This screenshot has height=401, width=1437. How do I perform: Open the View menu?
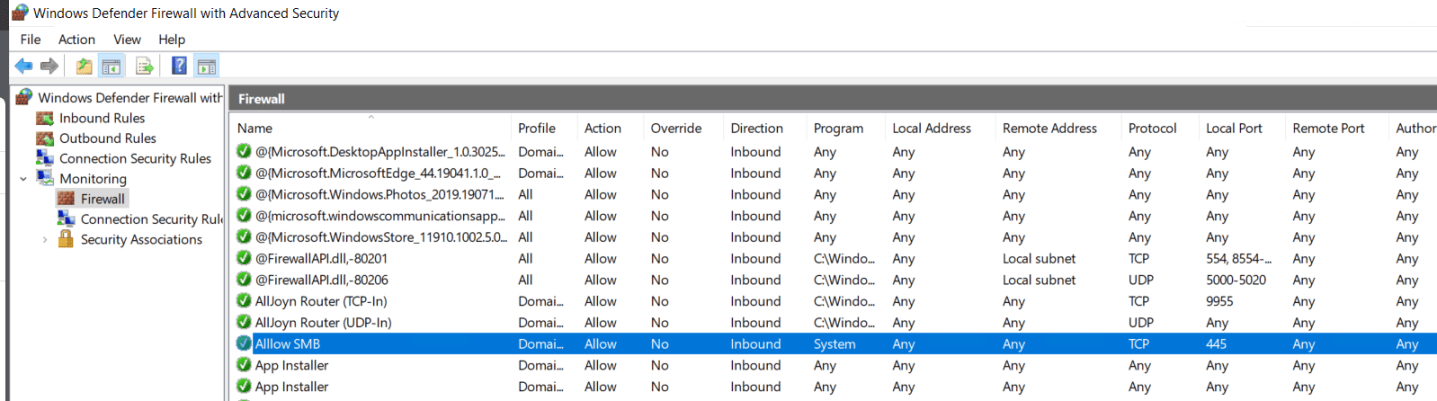point(127,39)
